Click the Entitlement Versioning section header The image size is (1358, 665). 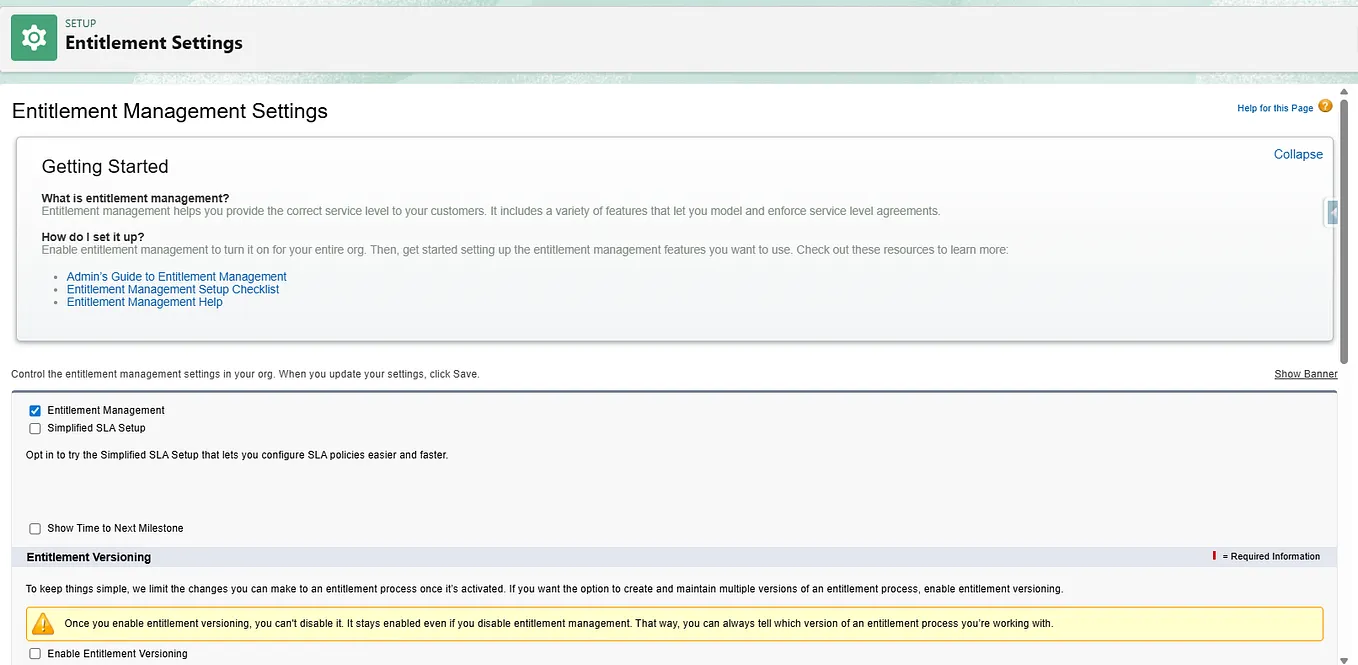tap(88, 557)
